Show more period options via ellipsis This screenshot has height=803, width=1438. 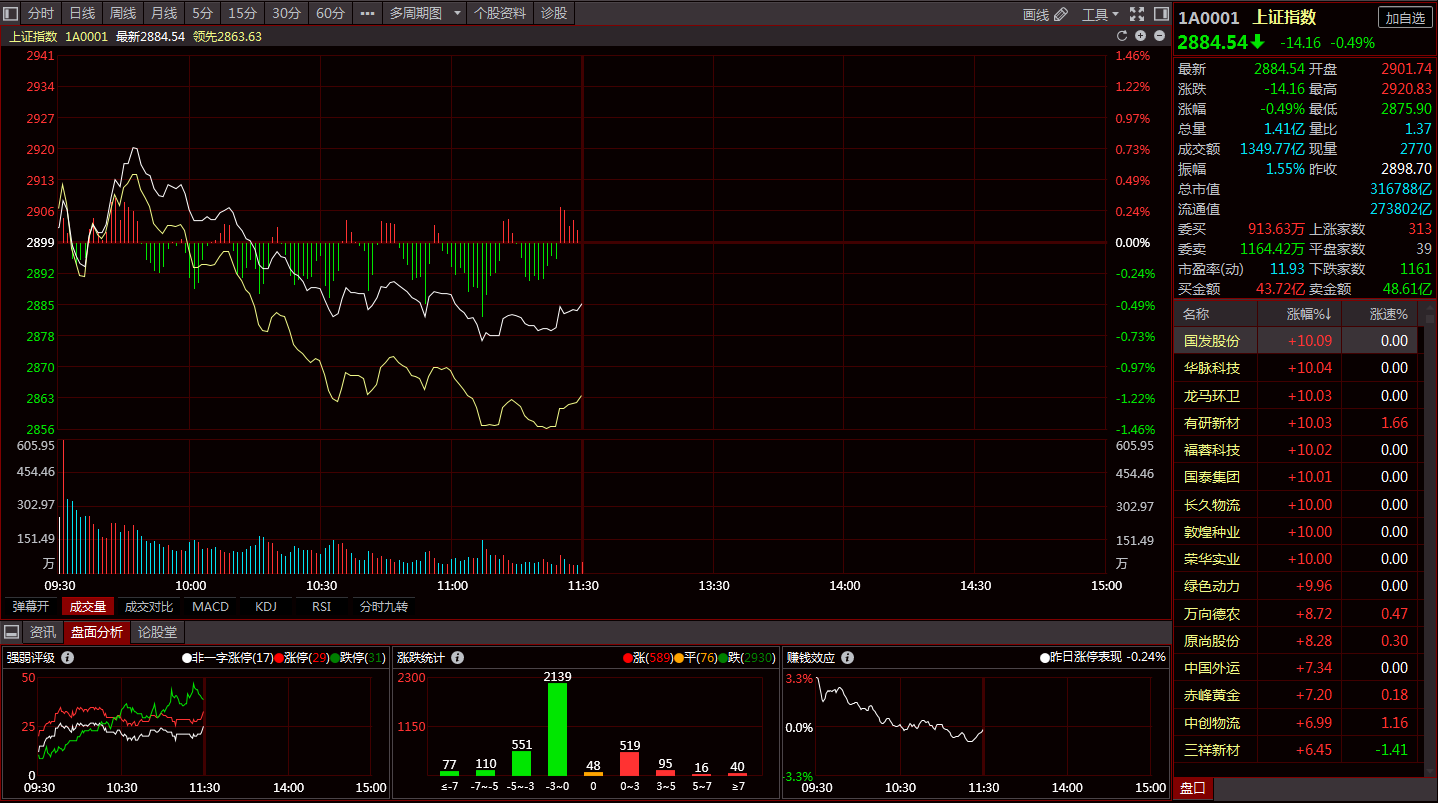[367, 14]
